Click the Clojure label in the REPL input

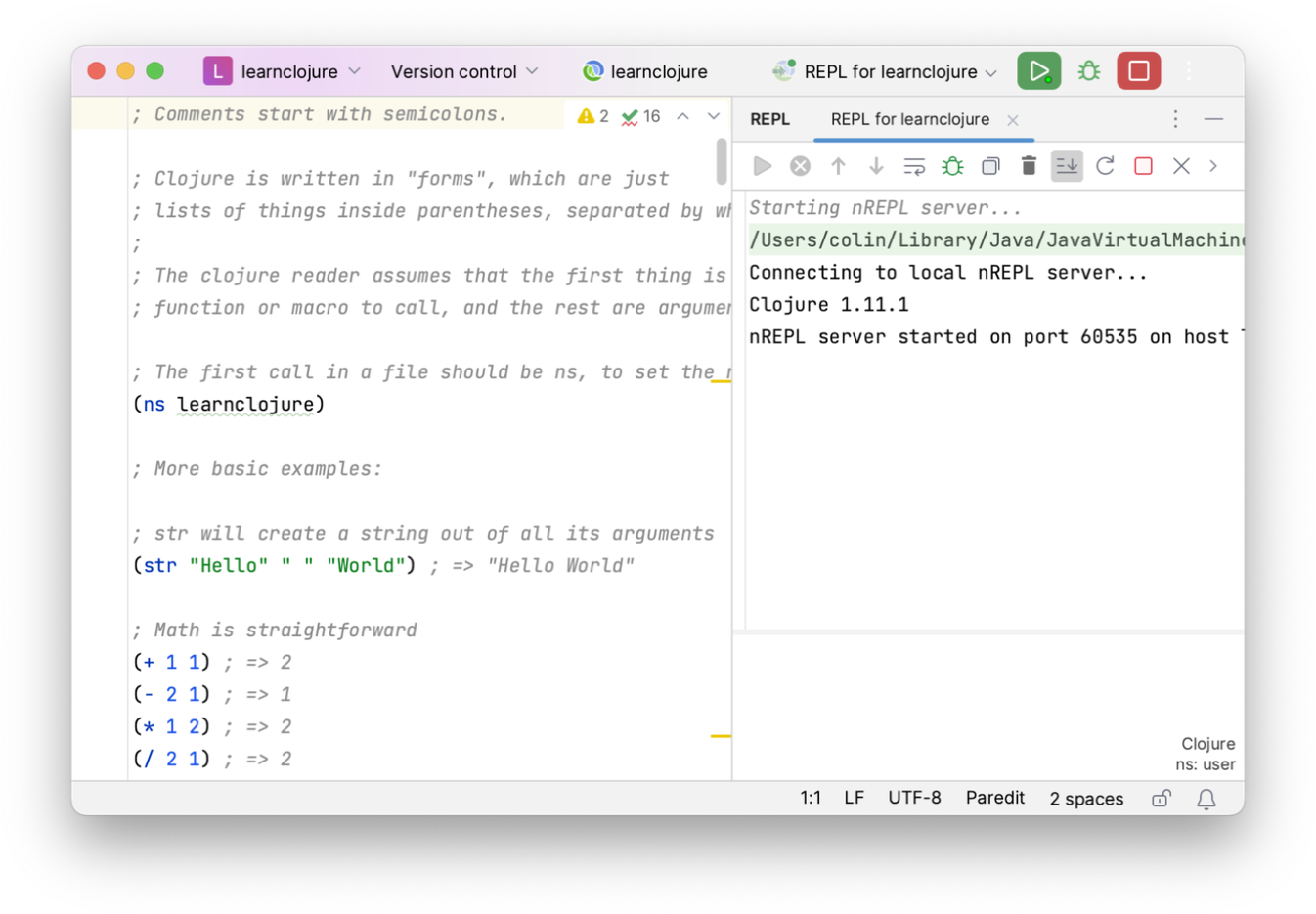[x=1207, y=744]
